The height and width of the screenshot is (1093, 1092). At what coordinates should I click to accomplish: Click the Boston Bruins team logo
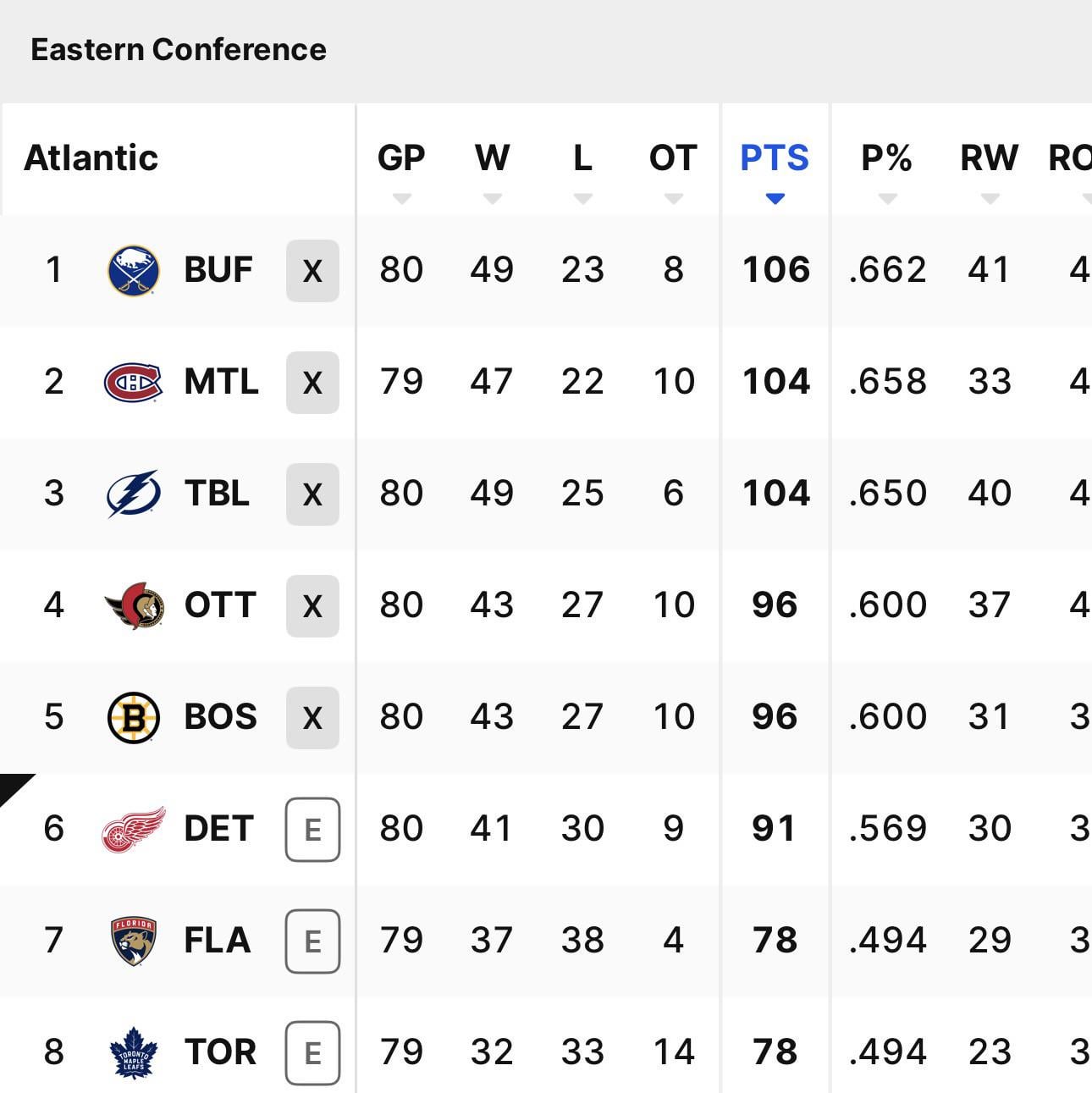pos(134,718)
